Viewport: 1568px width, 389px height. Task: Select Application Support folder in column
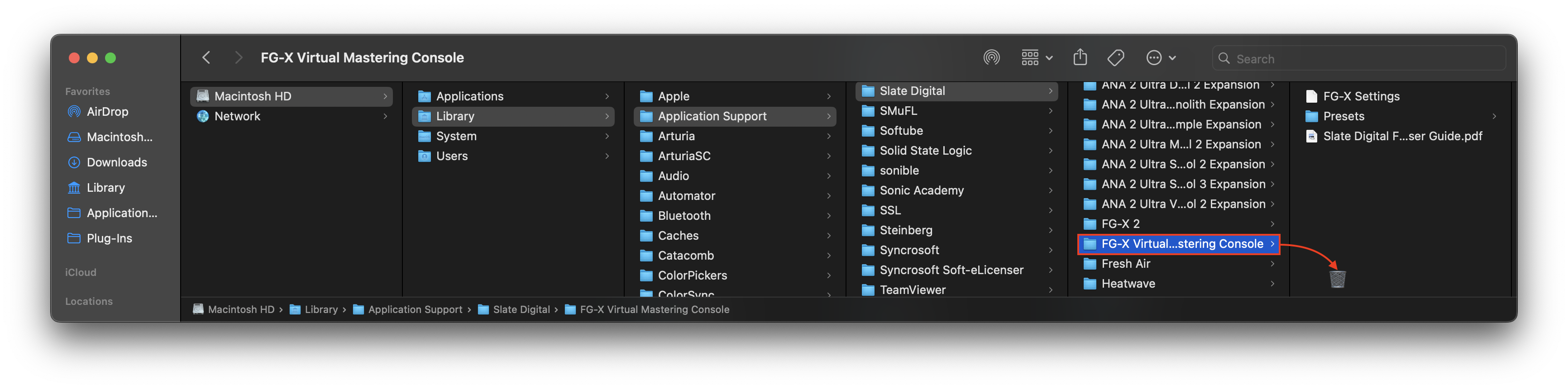(x=735, y=116)
